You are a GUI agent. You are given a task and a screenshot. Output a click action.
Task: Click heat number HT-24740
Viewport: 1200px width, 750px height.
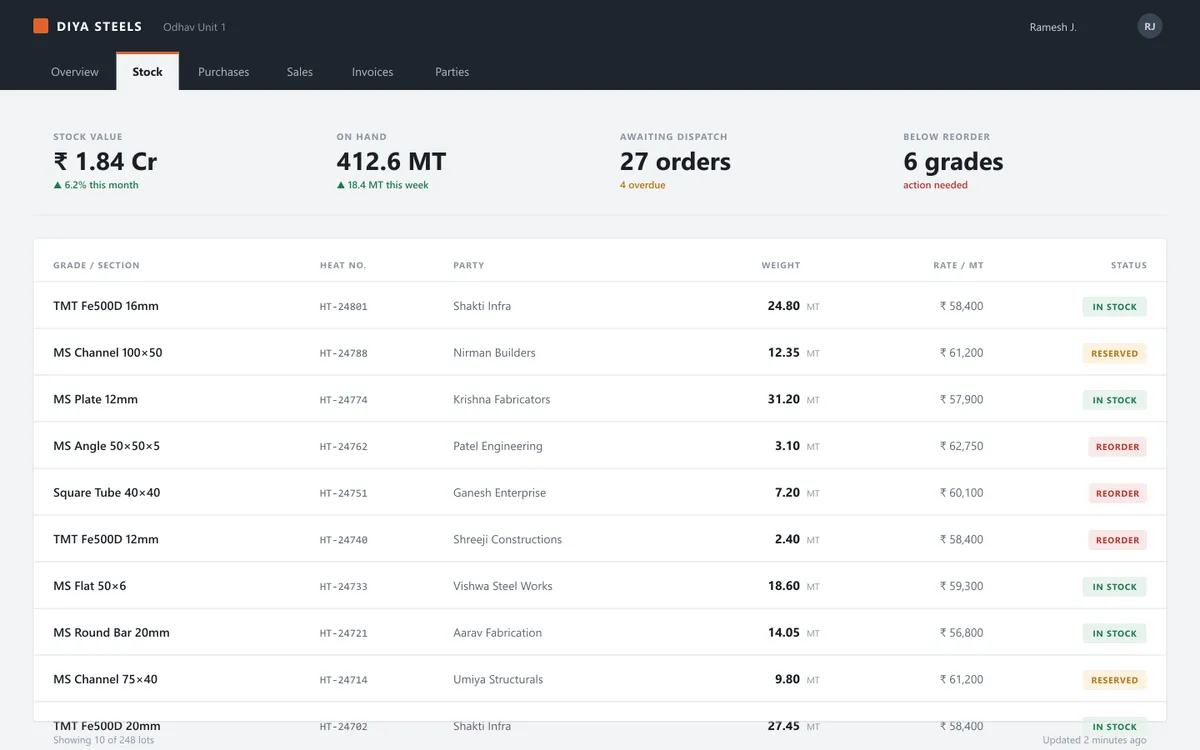click(x=343, y=540)
